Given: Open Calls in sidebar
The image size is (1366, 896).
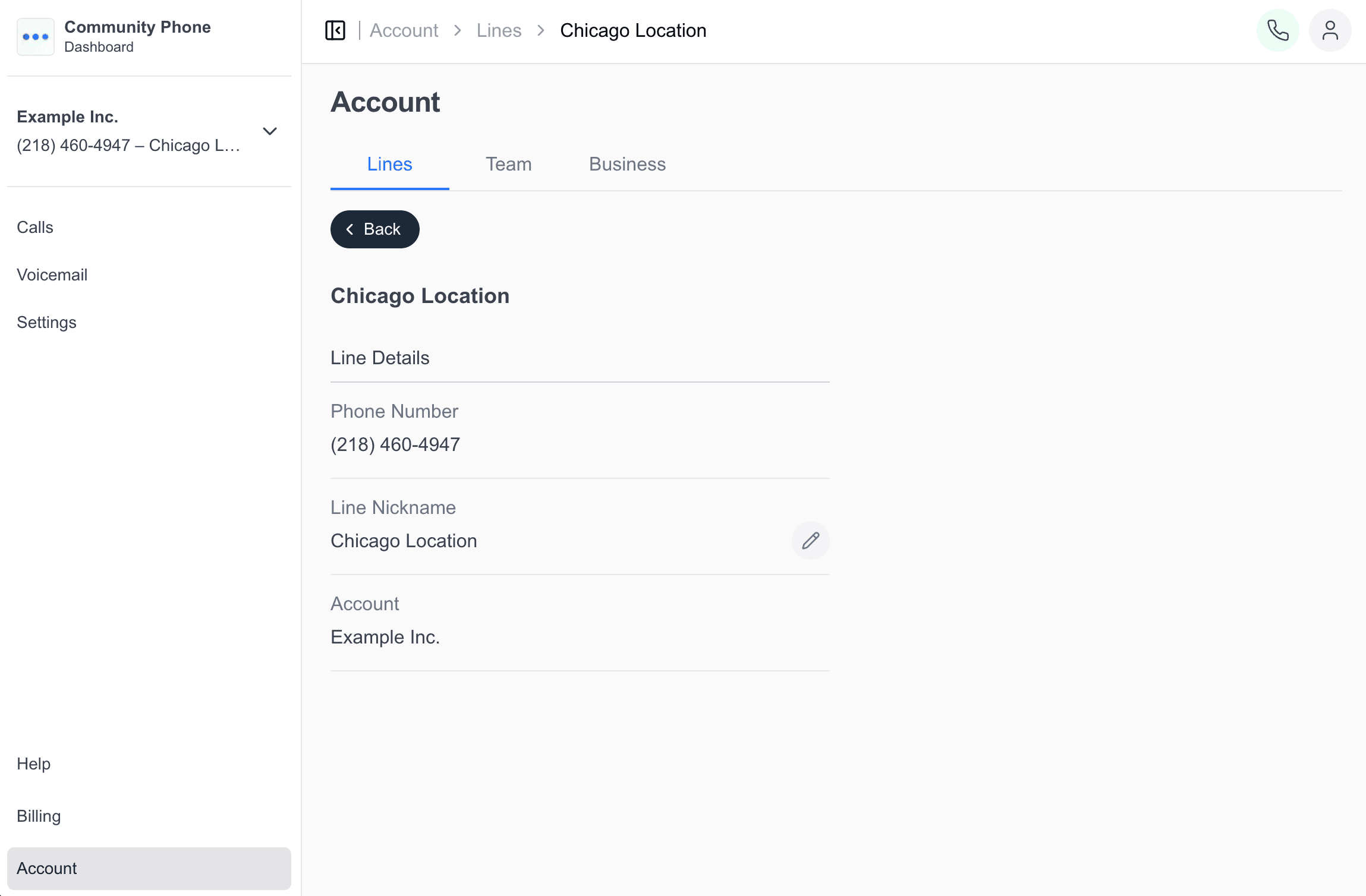Looking at the screenshot, I should click(35, 227).
